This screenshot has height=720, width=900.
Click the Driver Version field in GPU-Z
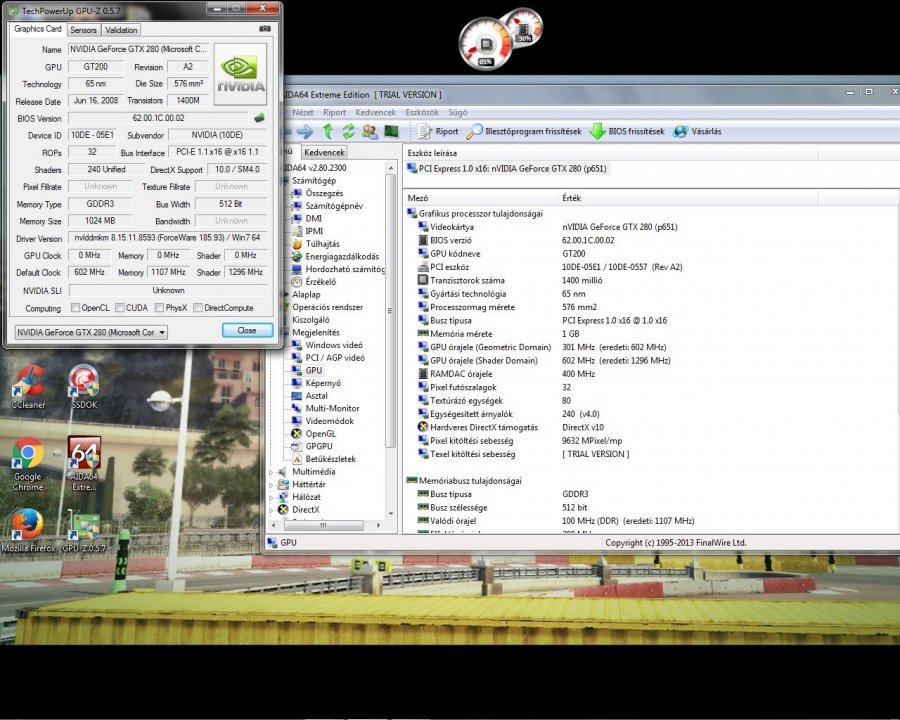coord(167,238)
